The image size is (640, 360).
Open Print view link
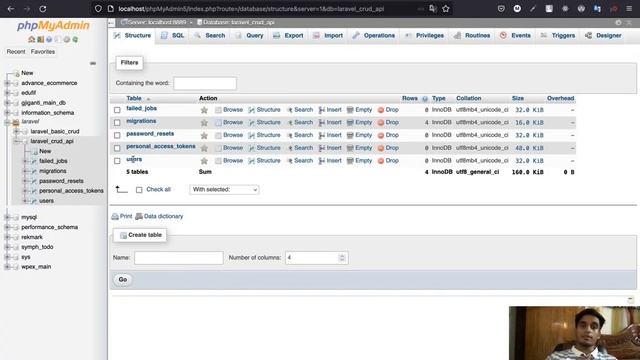(122, 216)
